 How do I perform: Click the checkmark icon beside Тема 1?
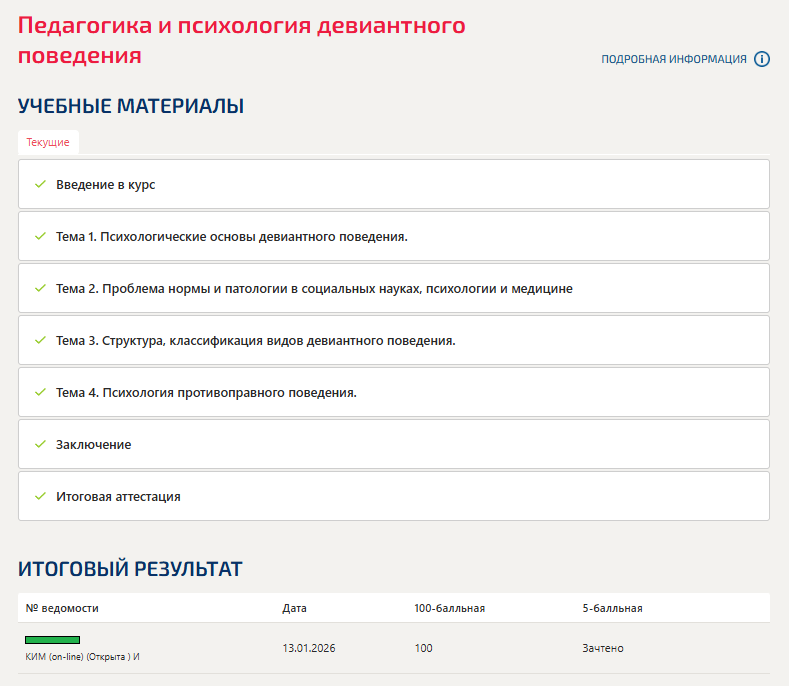click(40, 237)
